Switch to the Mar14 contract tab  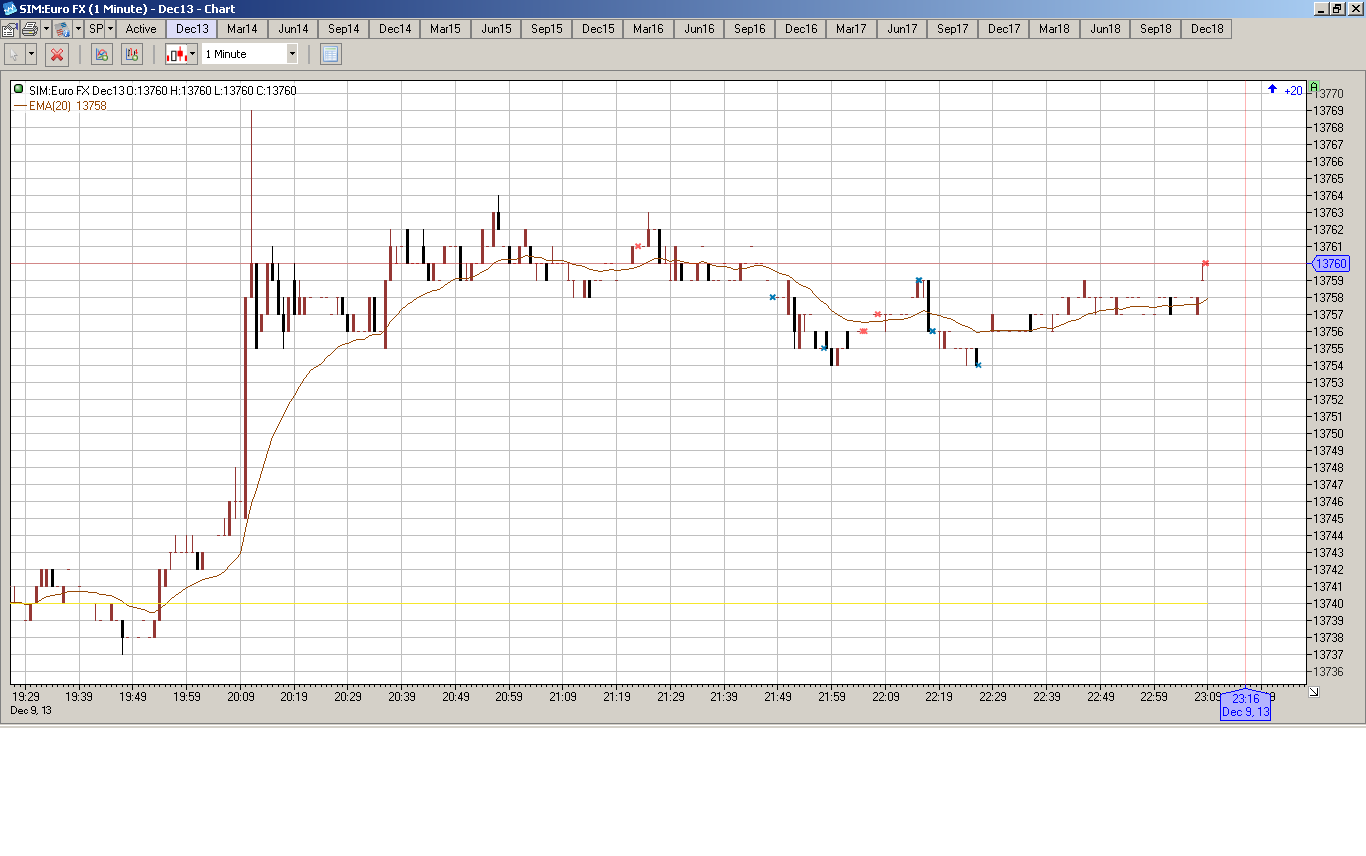[x=242, y=29]
